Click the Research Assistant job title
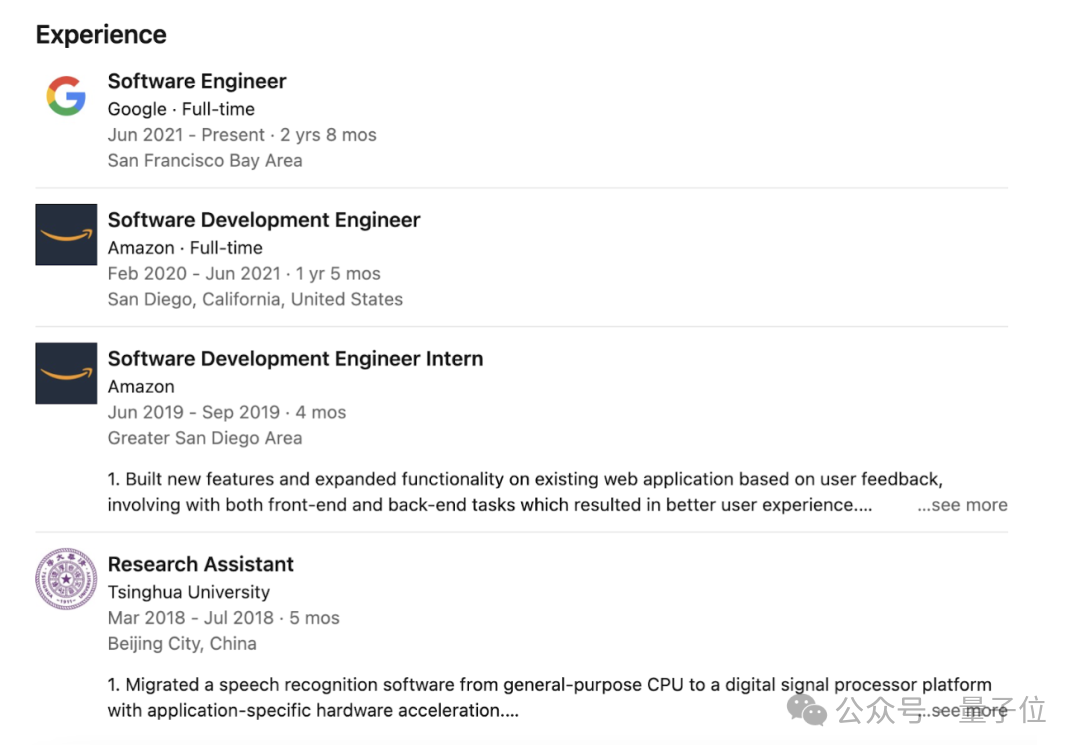 (x=201, y=564)
